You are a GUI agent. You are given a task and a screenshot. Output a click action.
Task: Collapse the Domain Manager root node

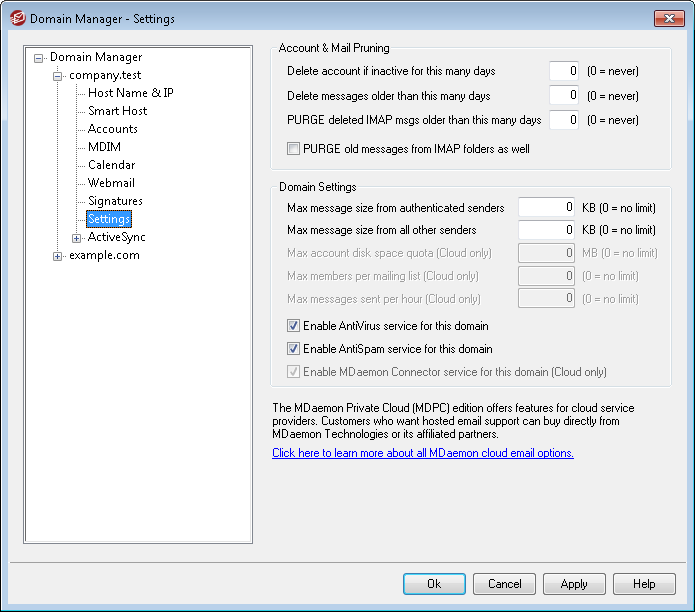click(39, 58)
